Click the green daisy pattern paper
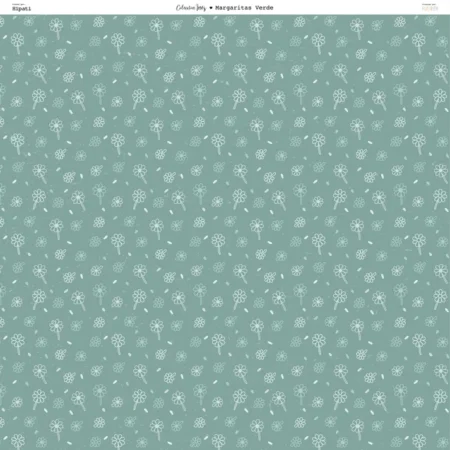 pyautogui.click(x=225, y=232)
